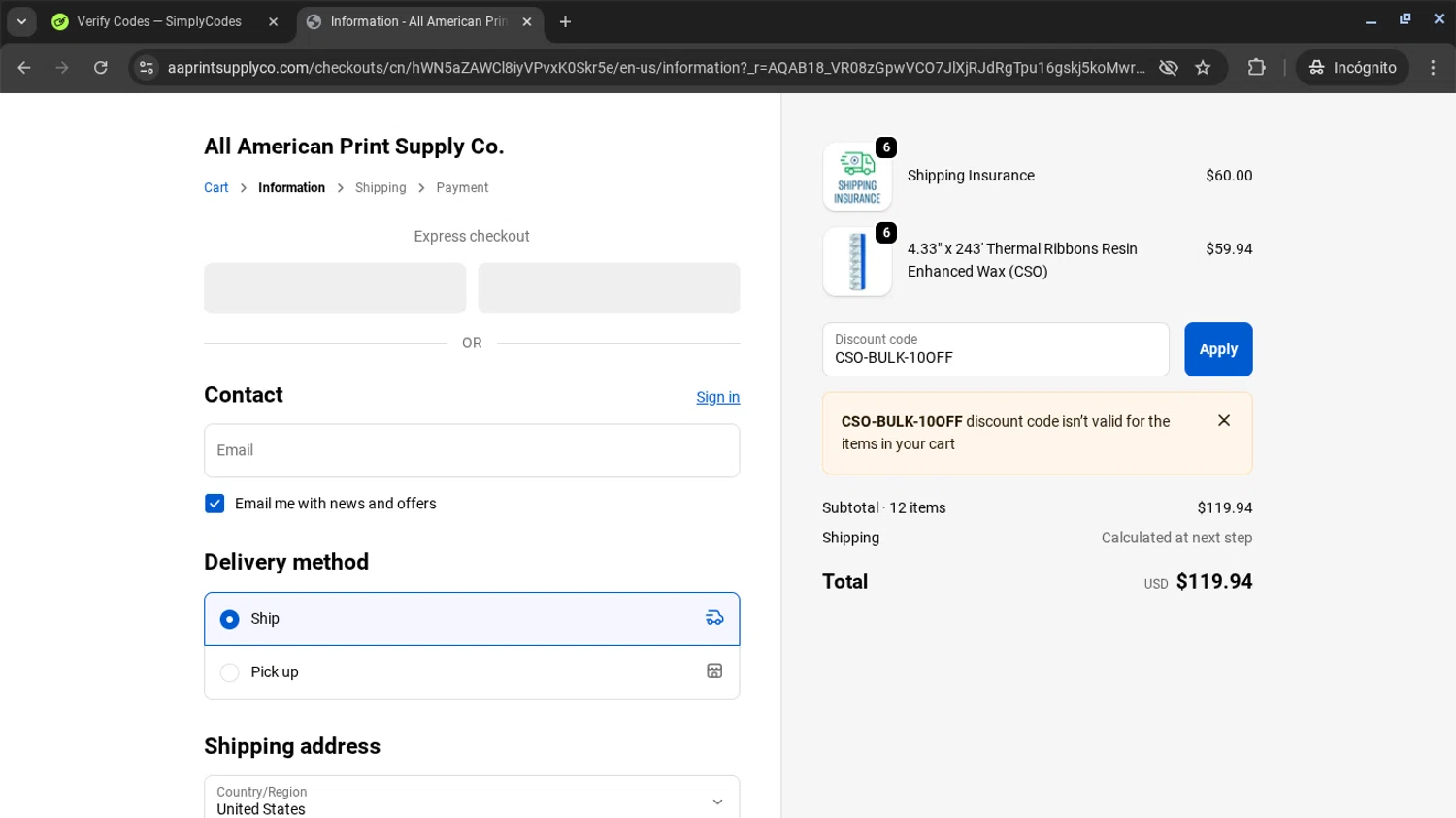Screen dimensions: 1456x818
Task: Click the Delivery method heading
Action: pyautogui.click(x=286, y=562)
